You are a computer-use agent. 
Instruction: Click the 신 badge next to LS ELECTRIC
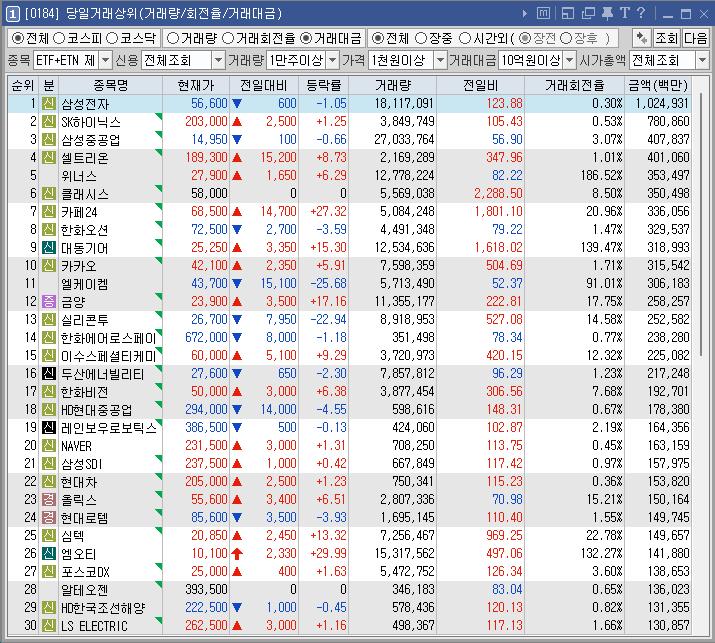click(49, 625)
